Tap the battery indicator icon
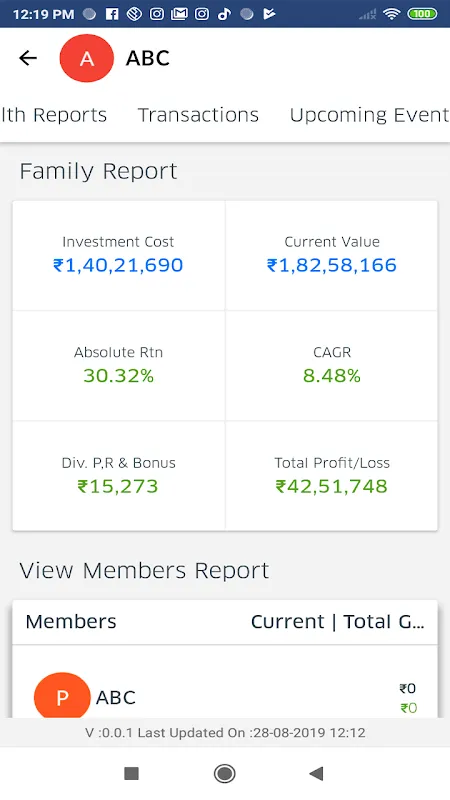The width and height of the screenshot is (450, 800). tap(422, 14)
